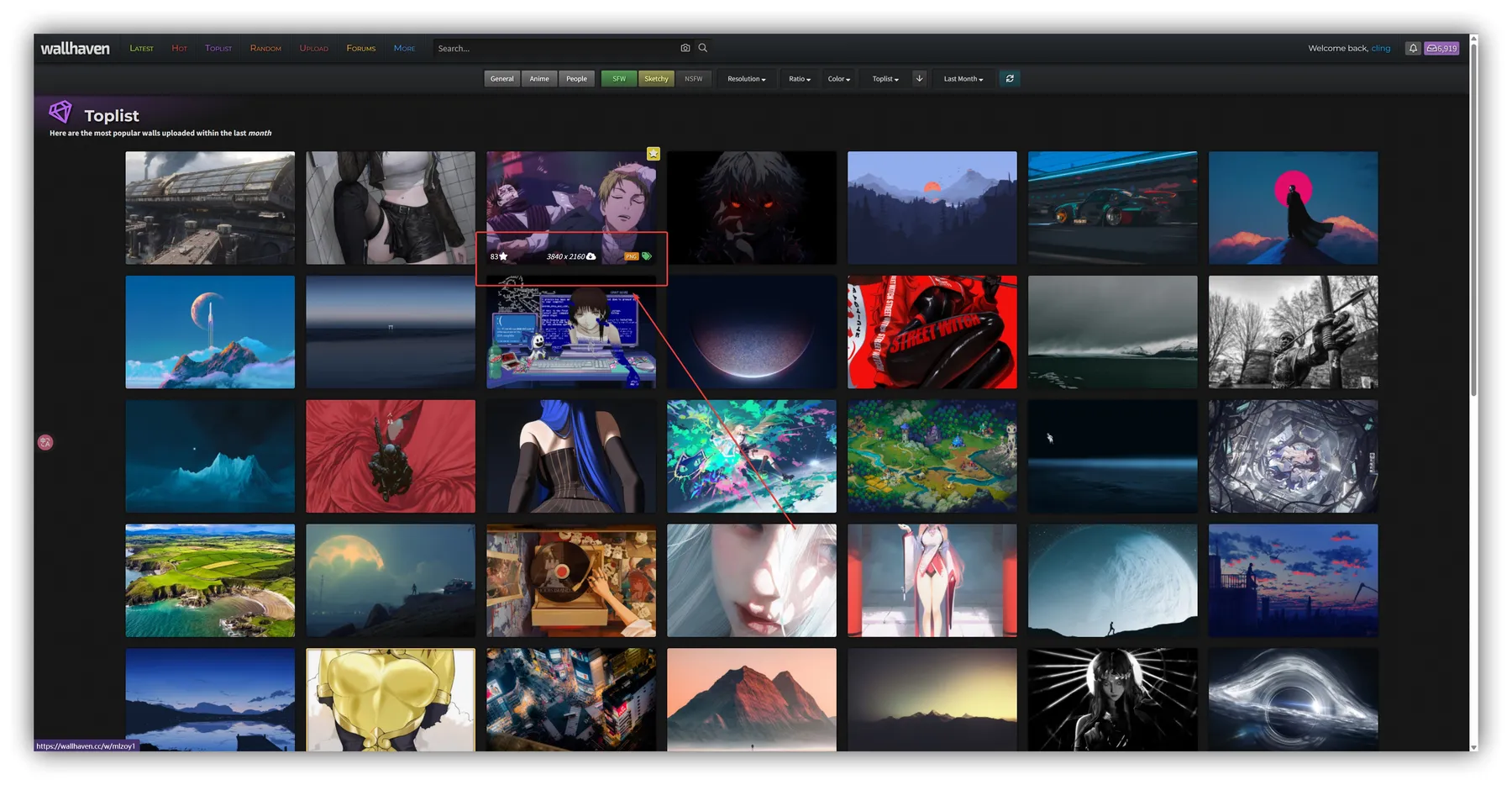Open the inbox showing 6,919 messages
This screenshot has height=785, width=1512.
point(1442,48)
